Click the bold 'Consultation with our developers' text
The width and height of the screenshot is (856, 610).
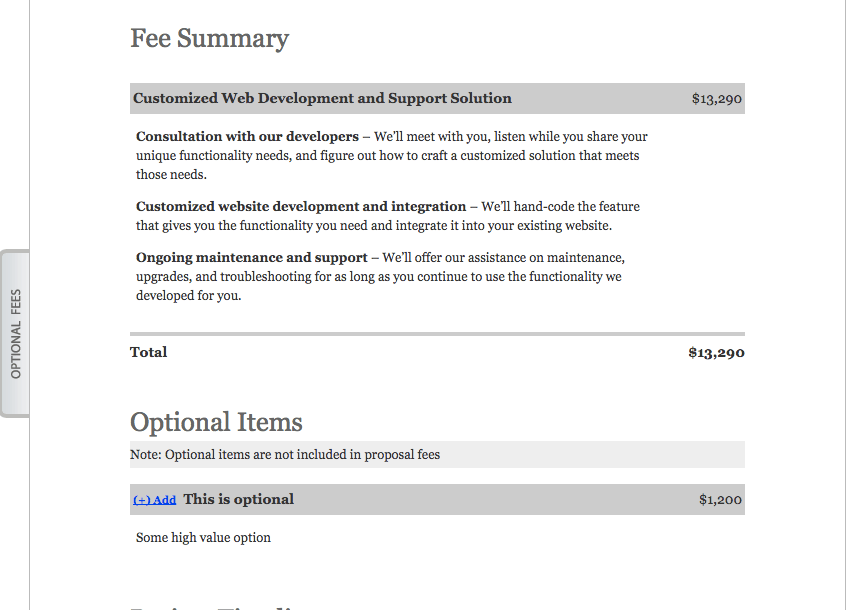247,136
